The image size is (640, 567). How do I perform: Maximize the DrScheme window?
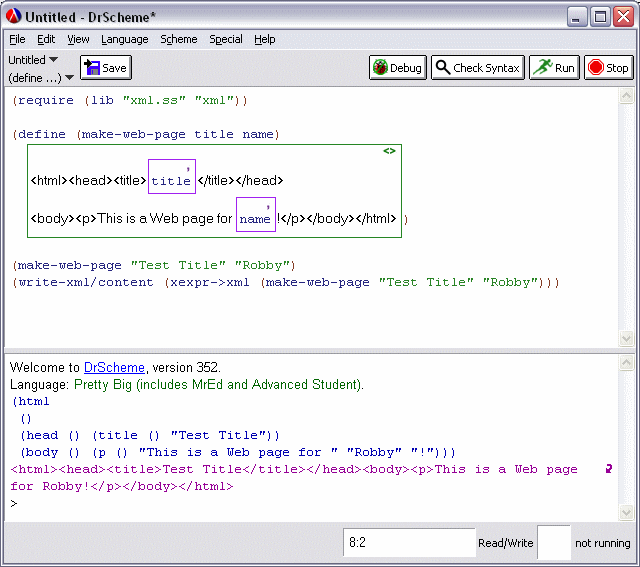(600, 17)
